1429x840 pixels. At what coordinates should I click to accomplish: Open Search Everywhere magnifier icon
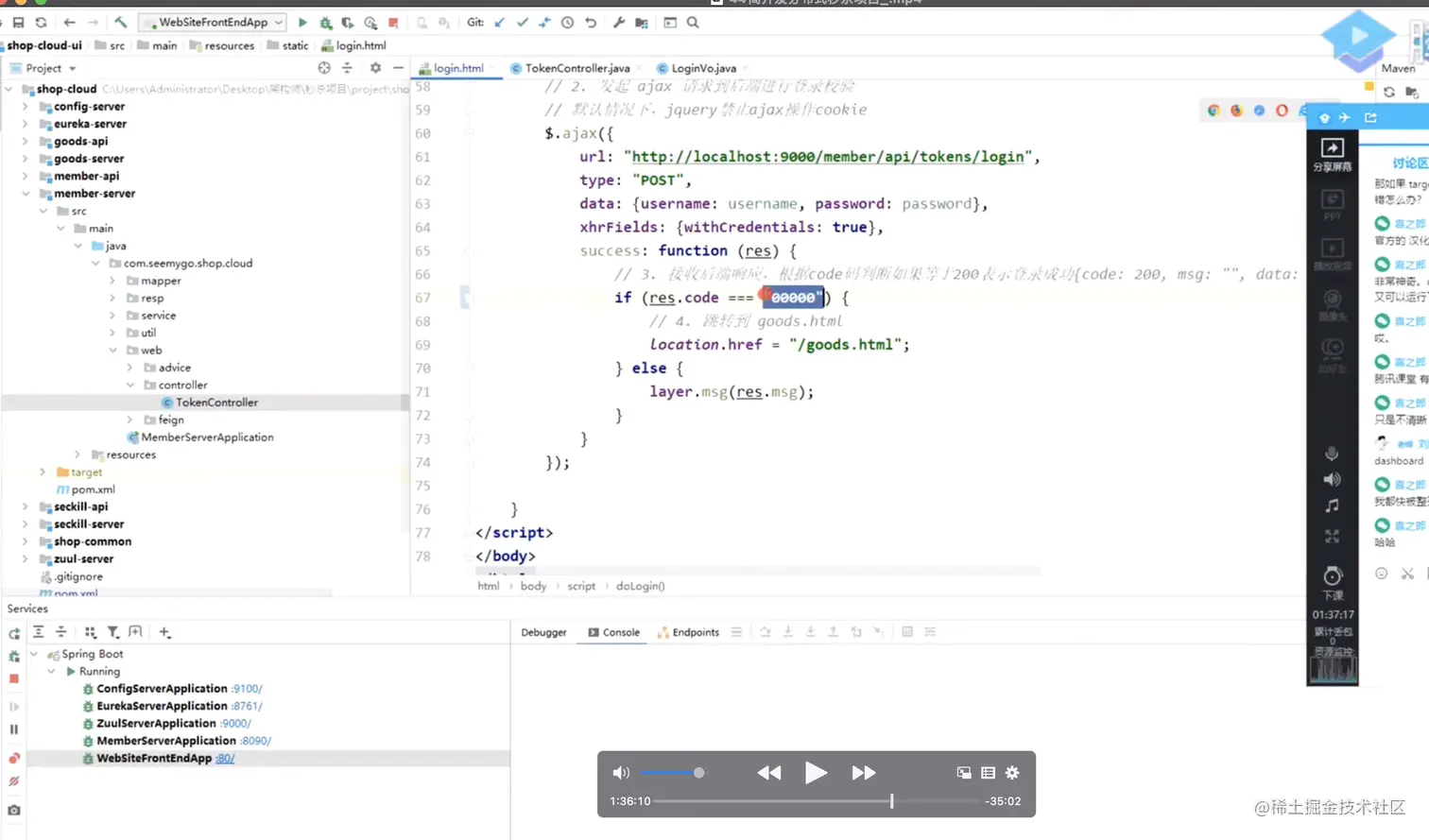[x=693, y=23]
